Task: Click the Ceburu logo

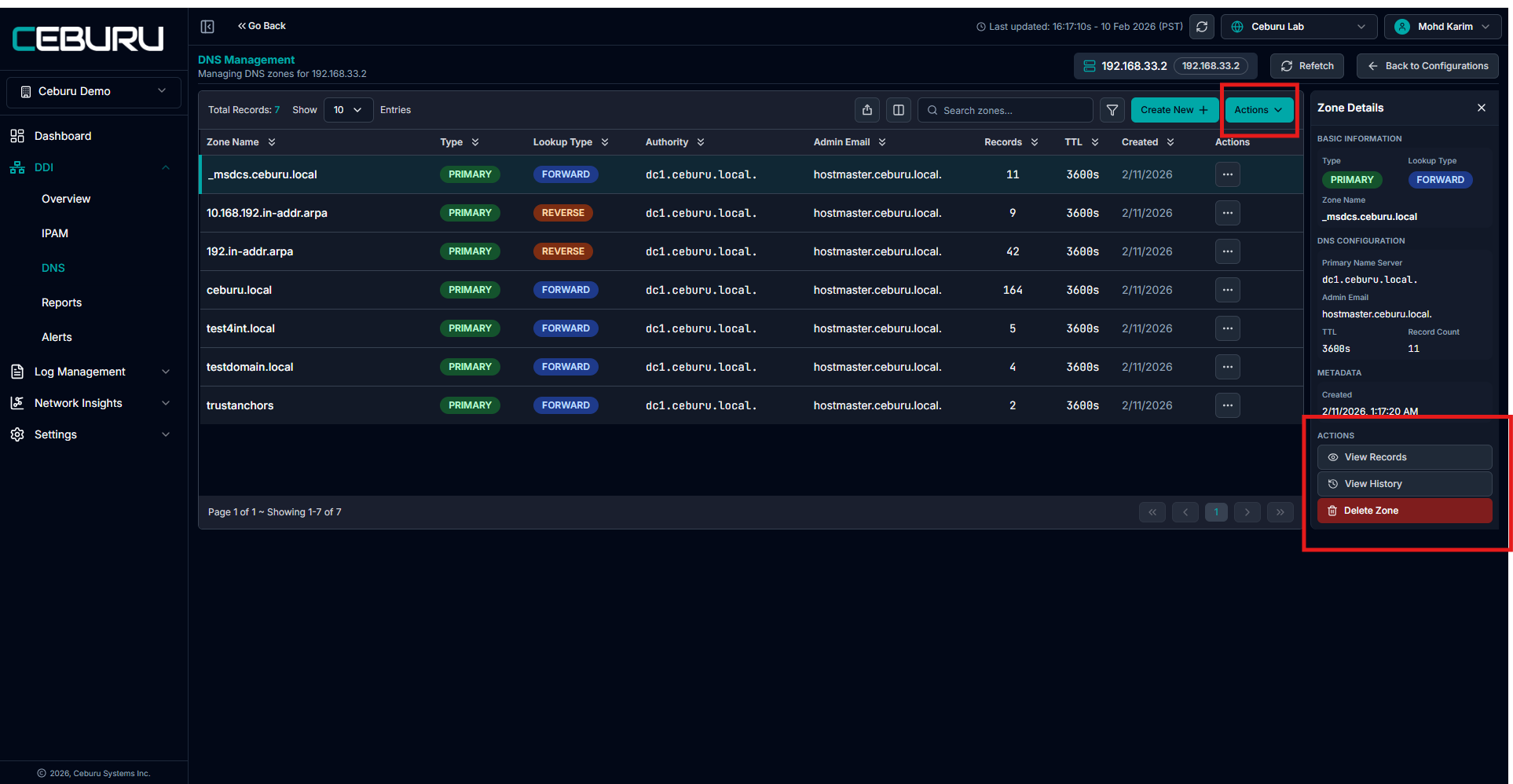Action: pos(88,38)
